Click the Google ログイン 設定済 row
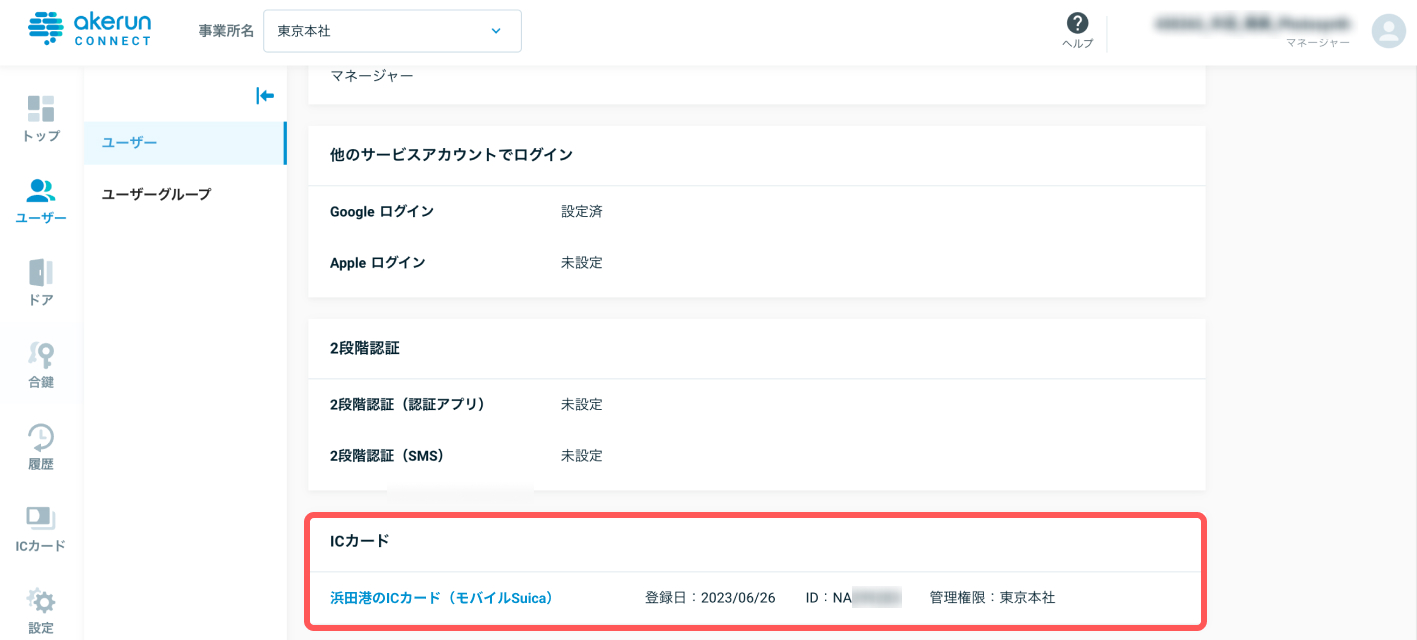Image resolution: width=1417 pixels, height=640 pixels. point(756,212)
